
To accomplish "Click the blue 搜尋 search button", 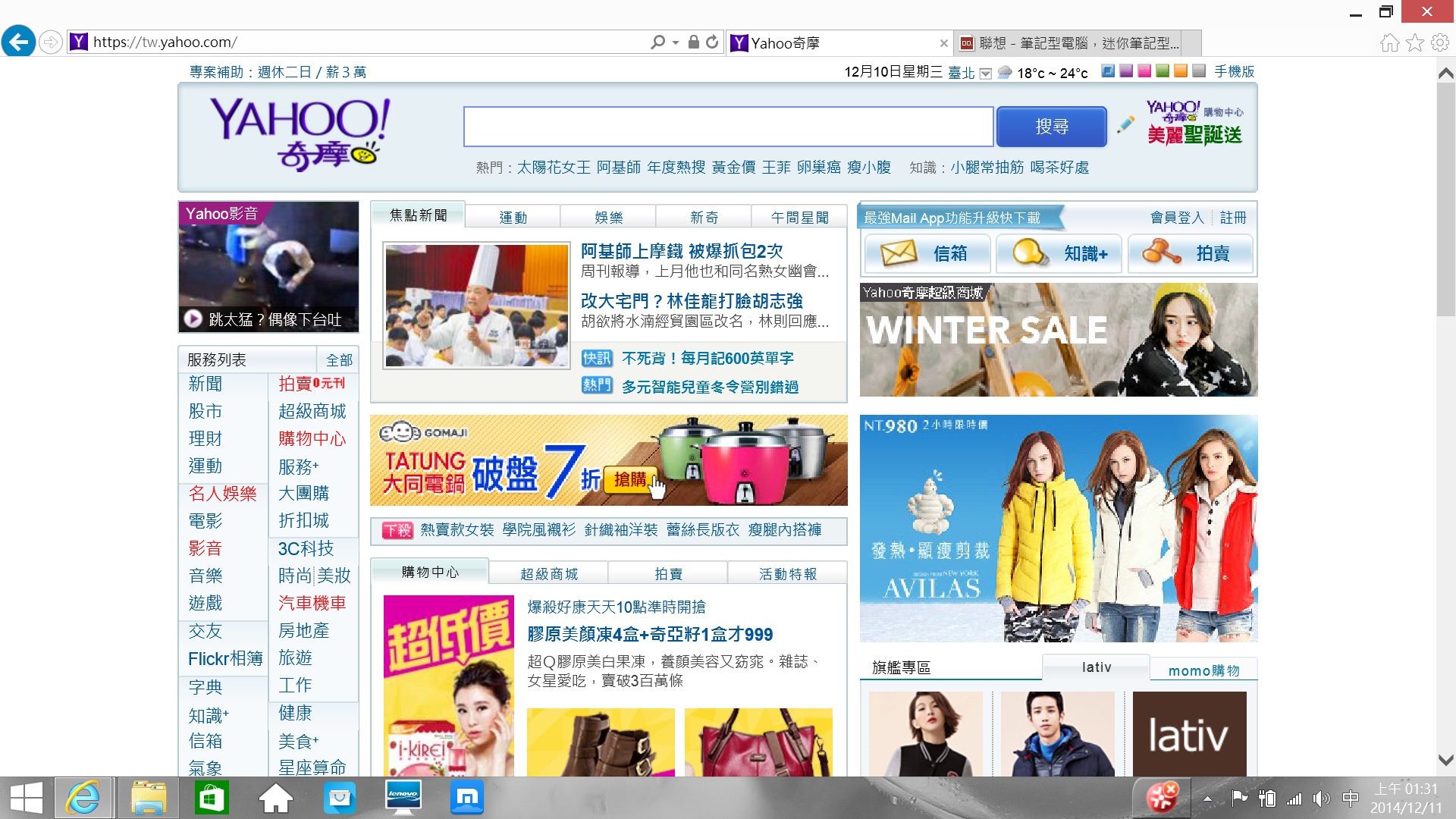I will click(x=1052, y=127).
